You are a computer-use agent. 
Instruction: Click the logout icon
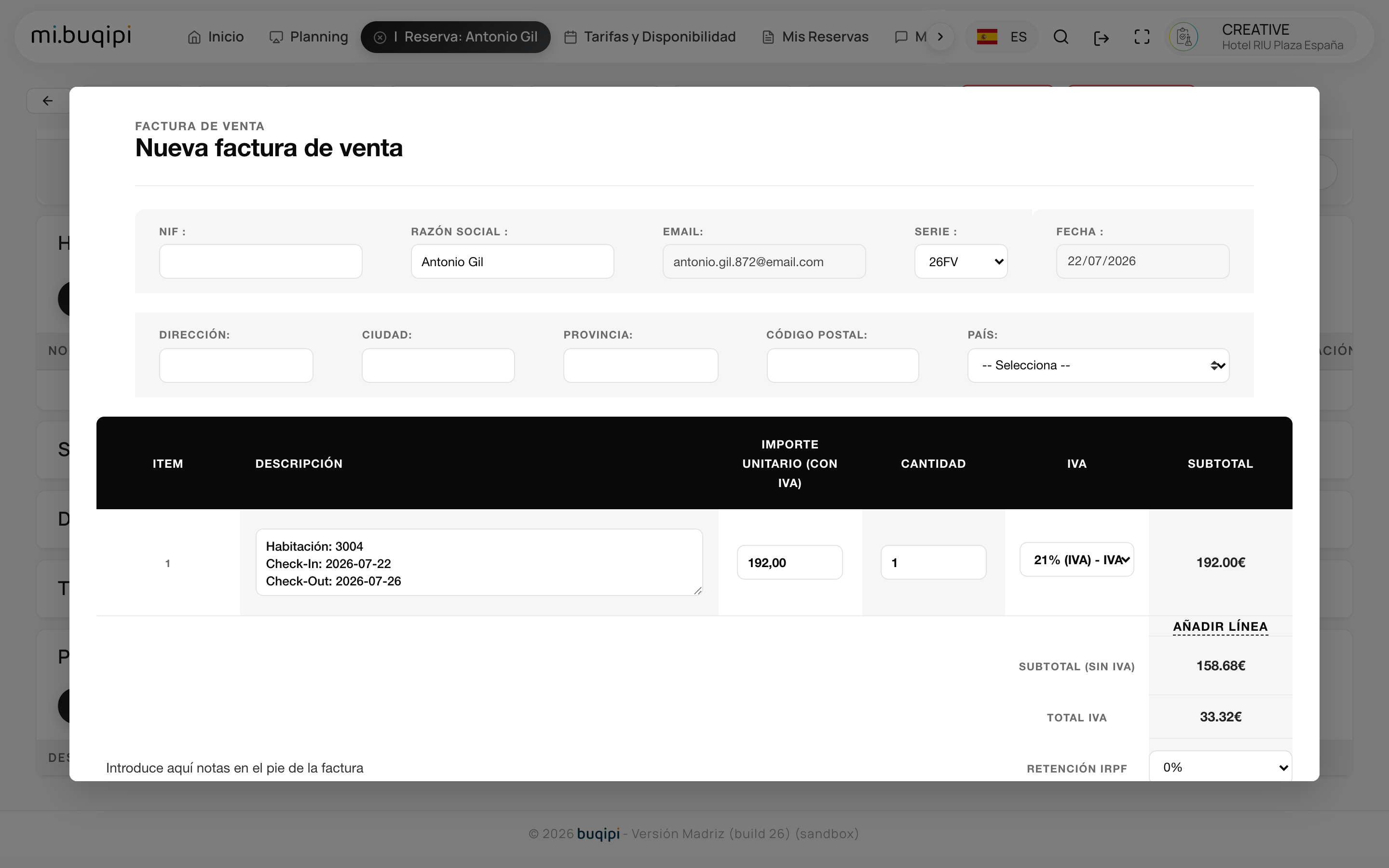point(1102,38)
